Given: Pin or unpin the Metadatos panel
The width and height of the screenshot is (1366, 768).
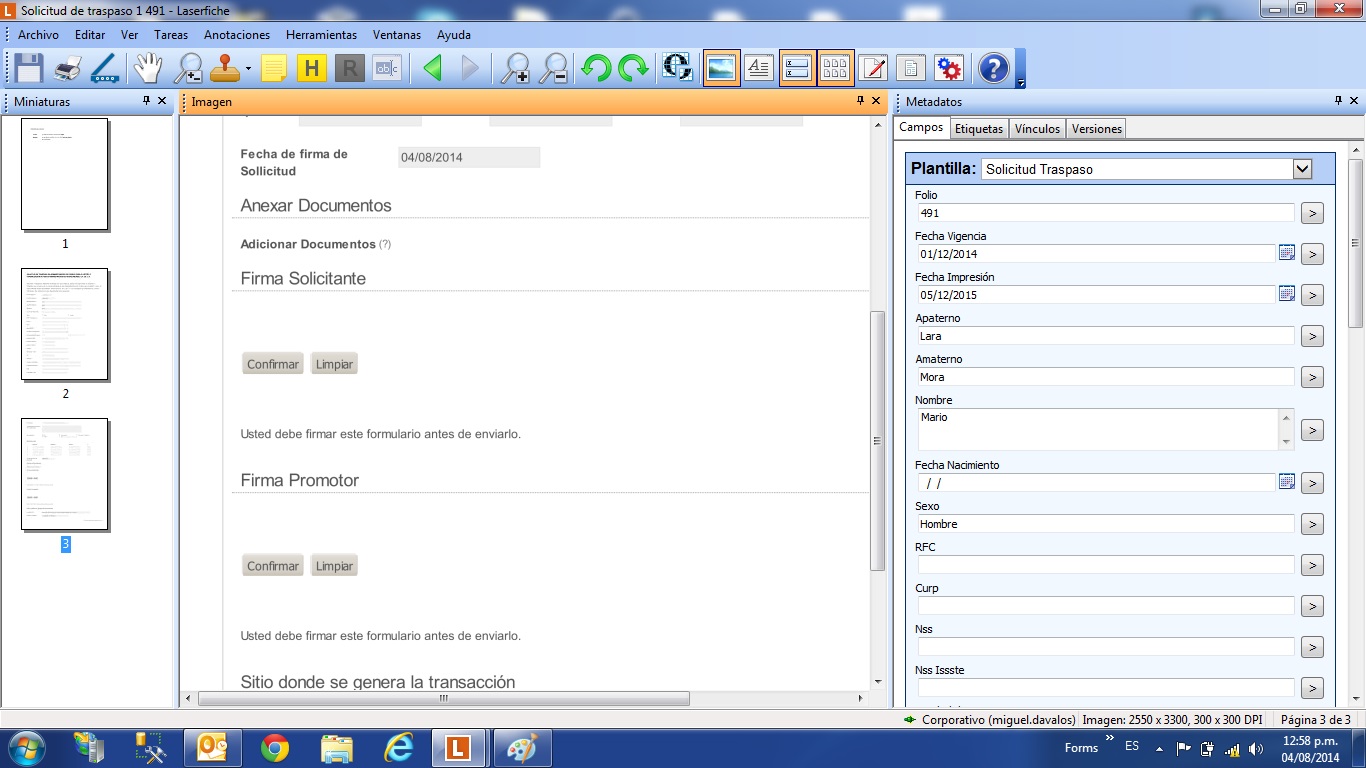Looking at the screenshot, I should point(1338,101).
